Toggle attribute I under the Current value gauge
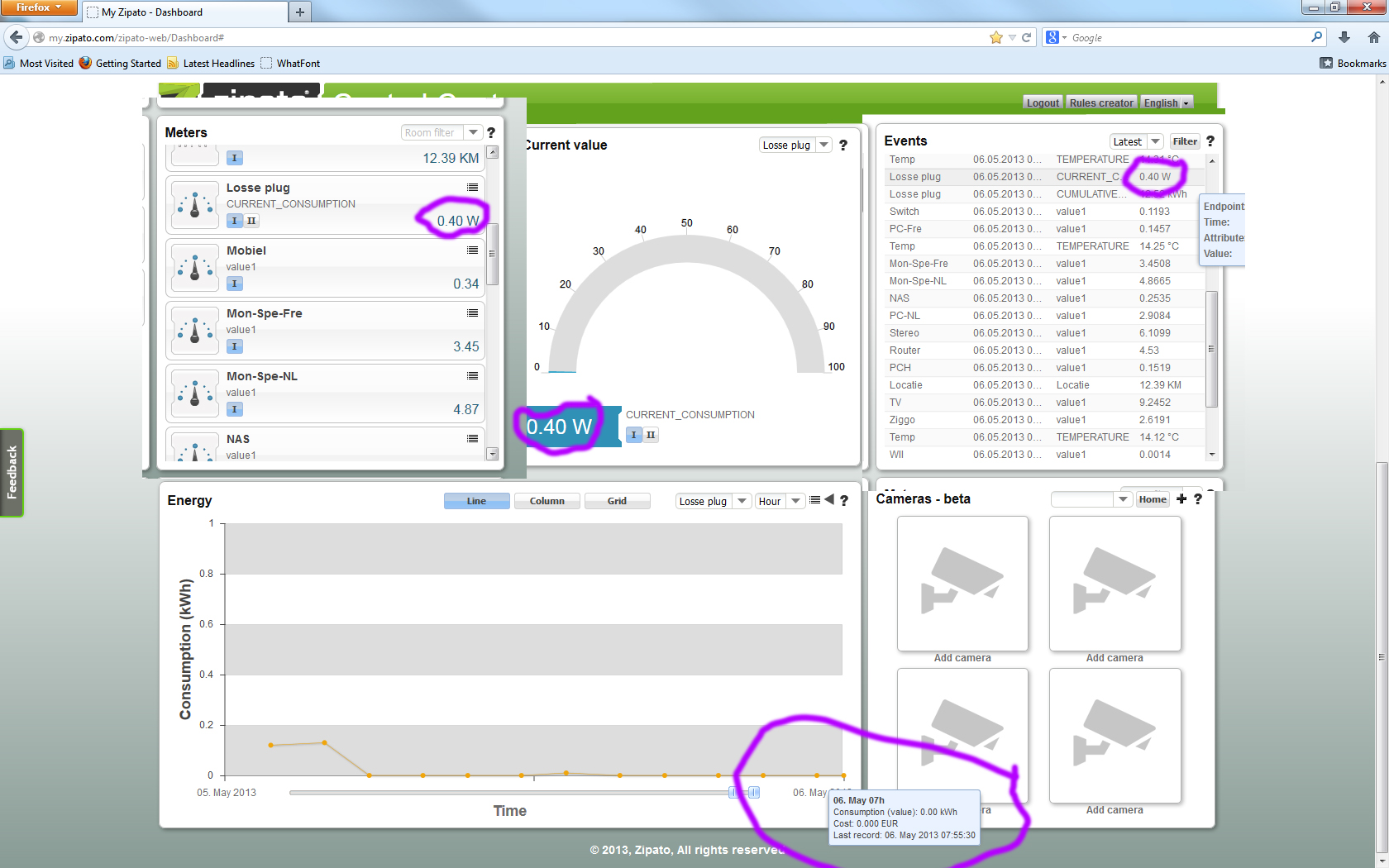Screen dimensions: 1389x868 pyautogui.click(x=634, y=435)
